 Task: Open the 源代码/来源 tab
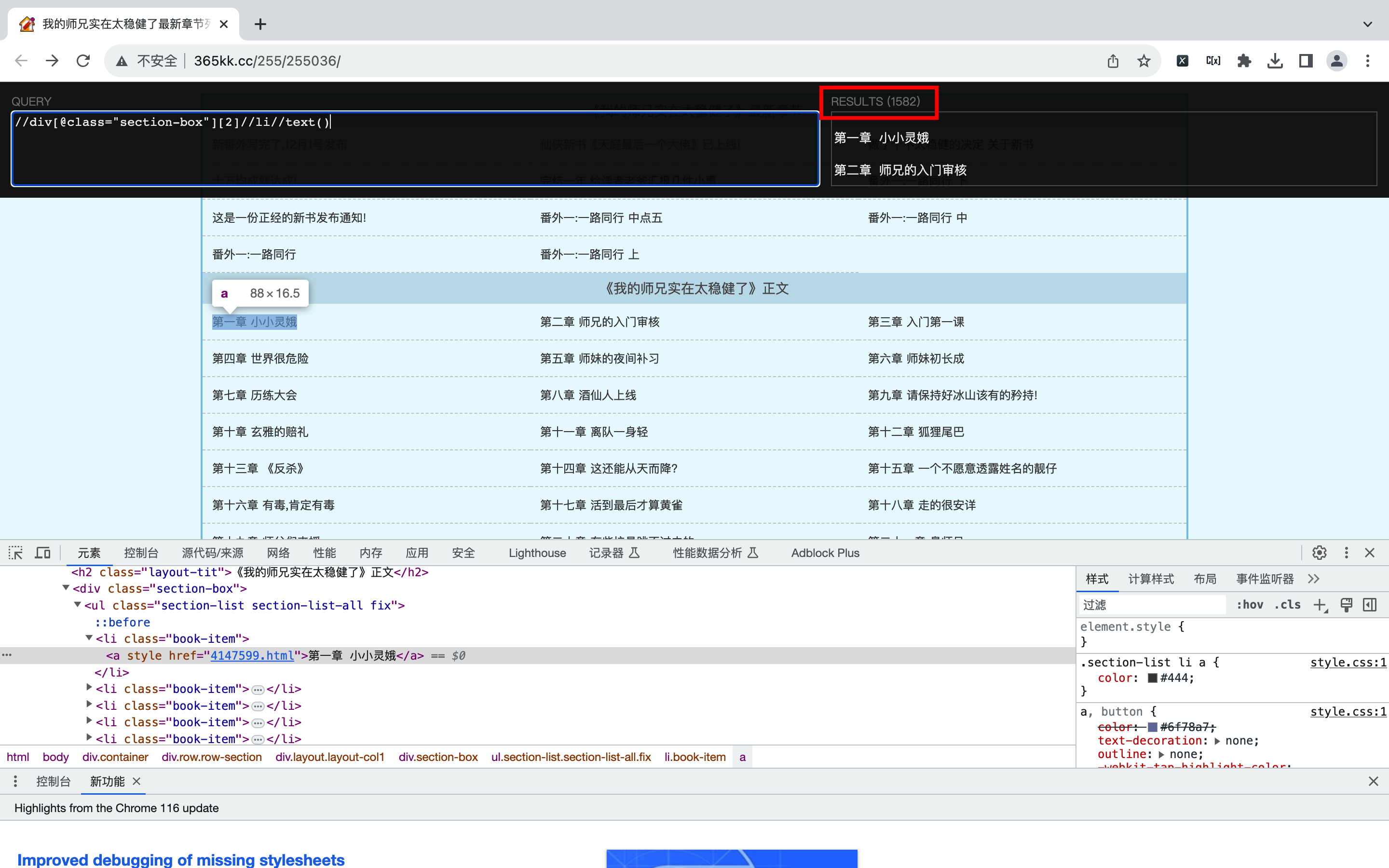pyautogui.click(x=212, y=553)
